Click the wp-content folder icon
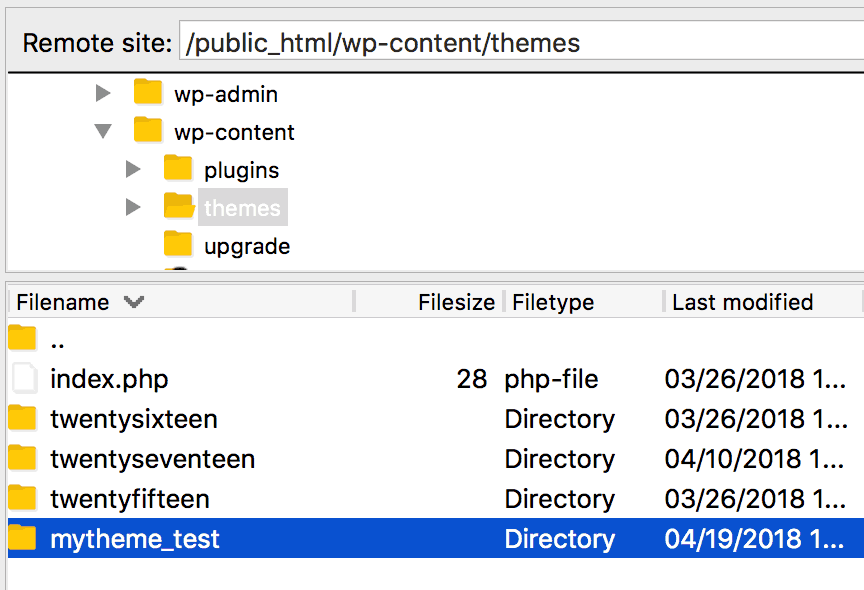The width and height of the screenshot is (864, 590). pyautogui.click(x=148, y=130)
